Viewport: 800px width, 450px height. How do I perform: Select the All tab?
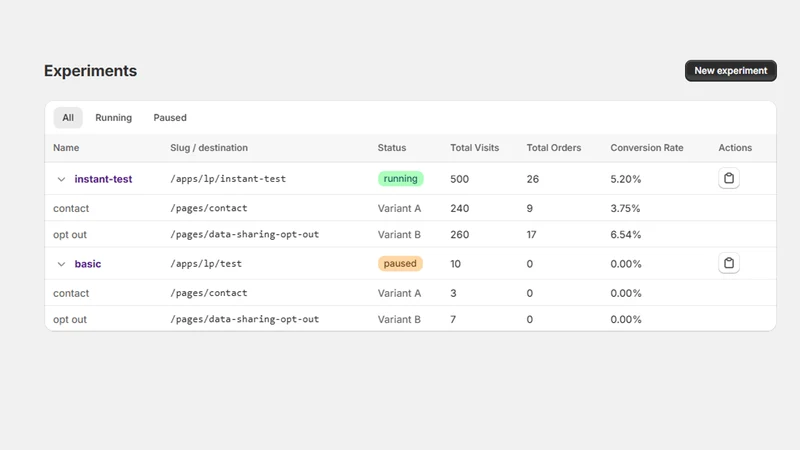click(68, 117)
